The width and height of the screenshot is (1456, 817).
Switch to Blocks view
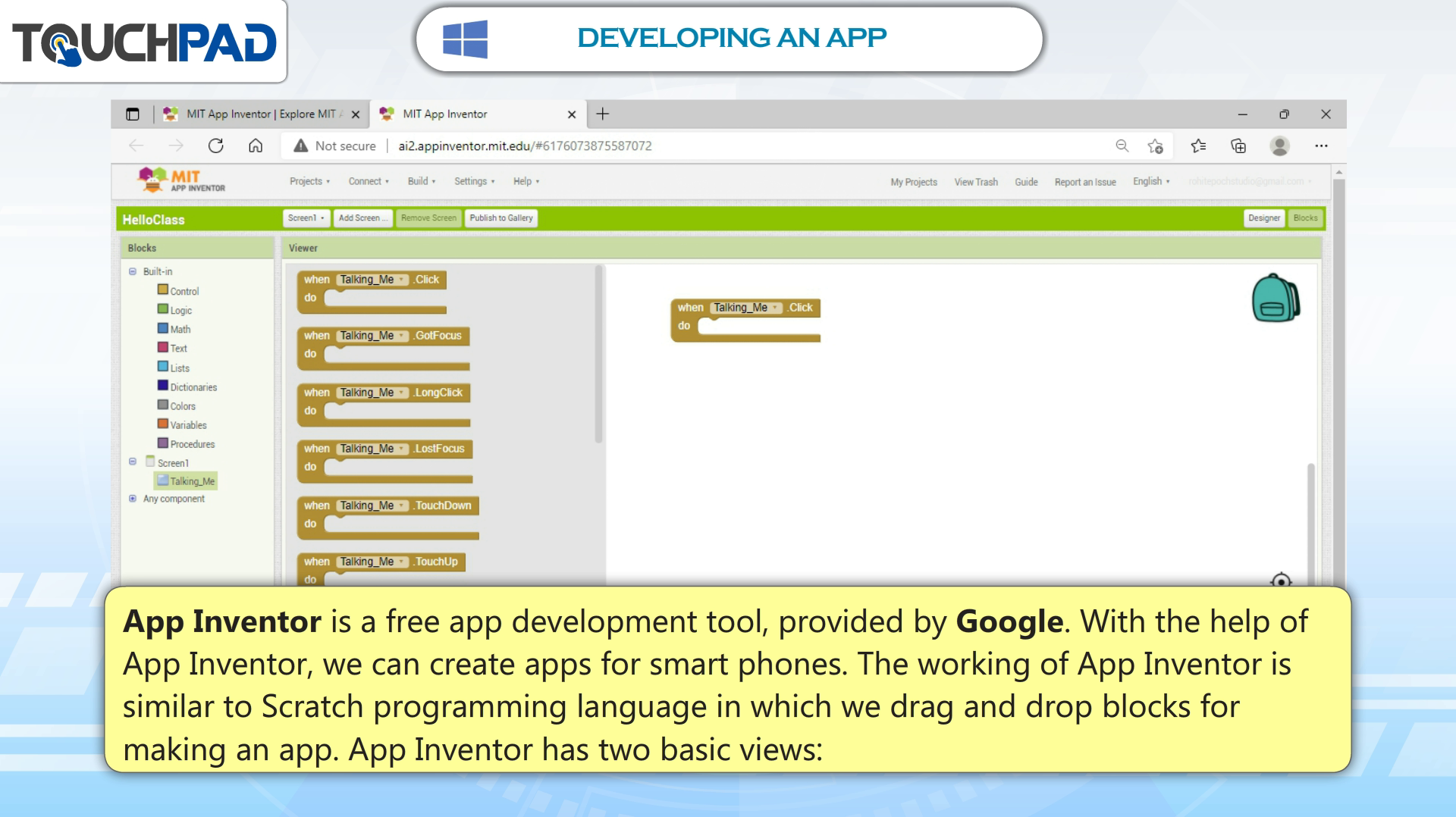pos(1305,218)
